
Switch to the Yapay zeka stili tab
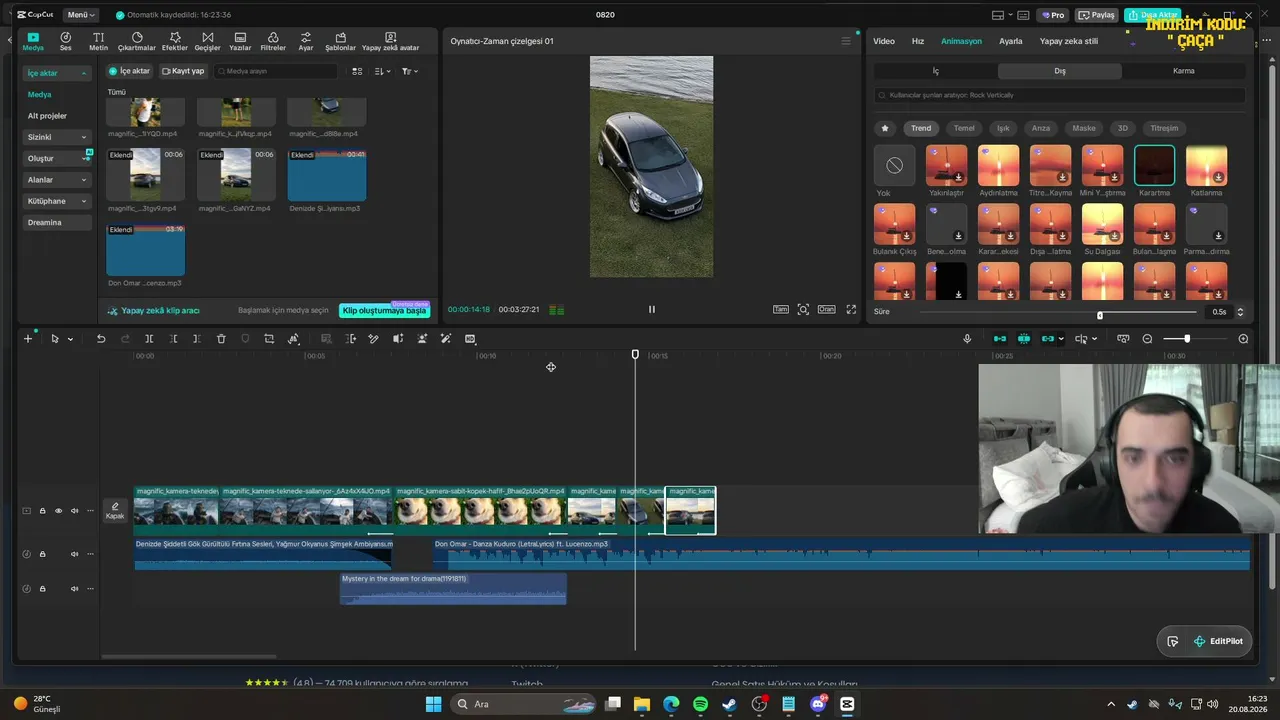coord(1069,41)
